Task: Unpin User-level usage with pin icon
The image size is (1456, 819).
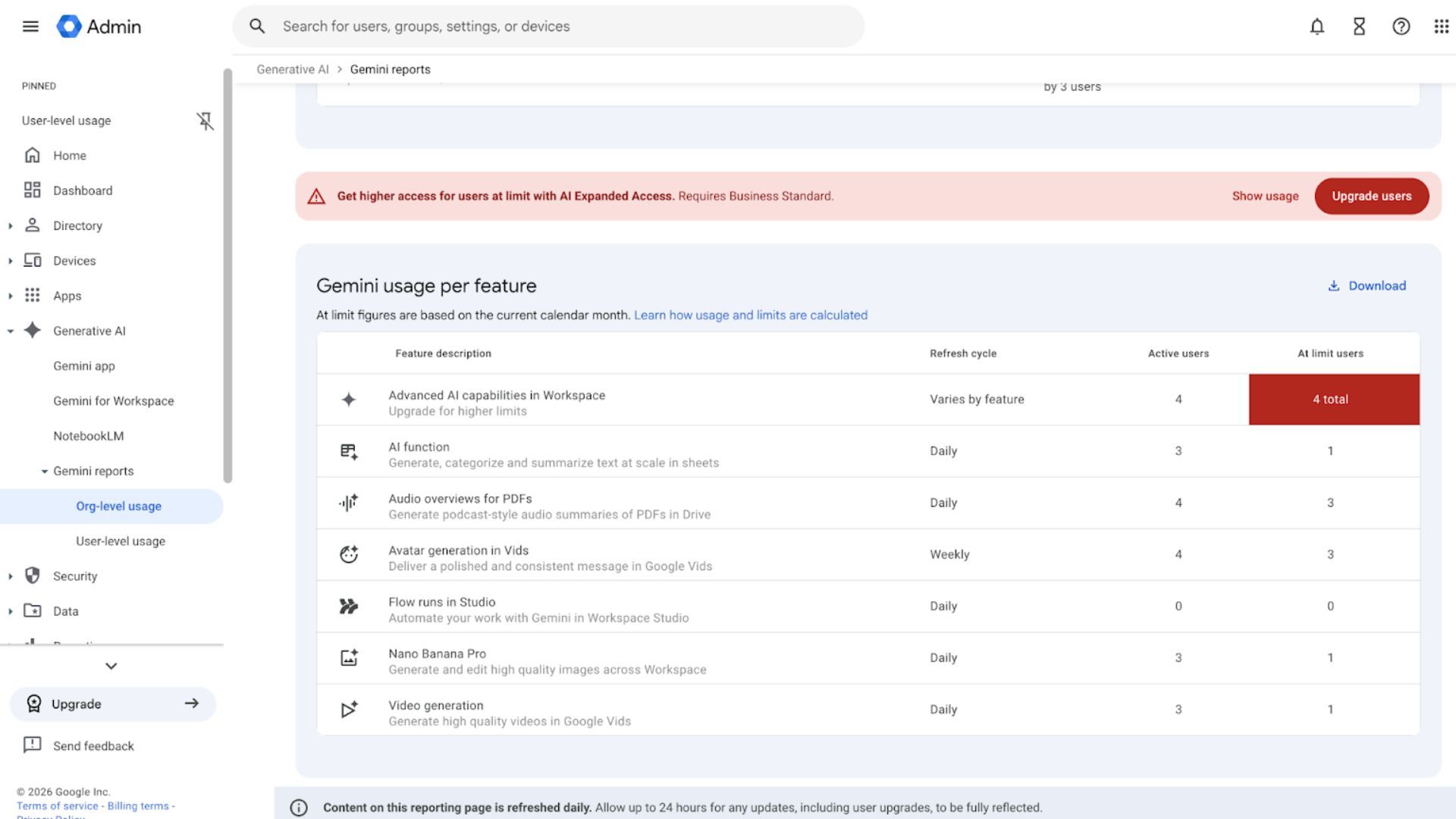Action: (x=205, y=121)
